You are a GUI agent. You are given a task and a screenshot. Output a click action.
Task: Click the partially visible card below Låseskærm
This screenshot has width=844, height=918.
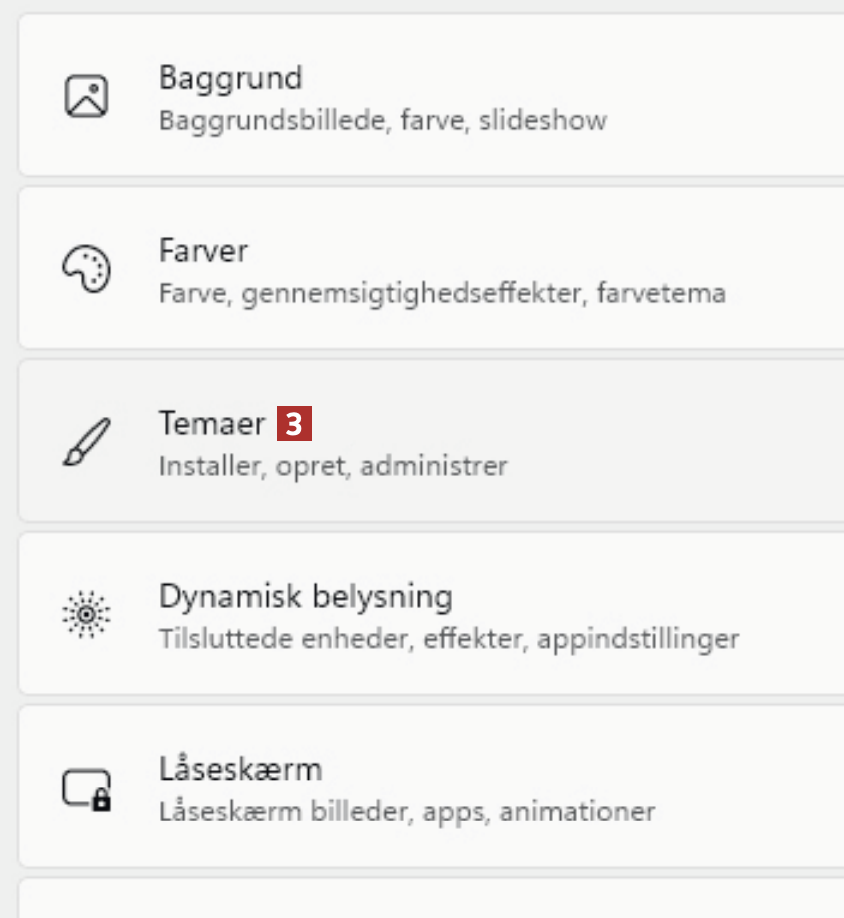(x=430, y=899)
